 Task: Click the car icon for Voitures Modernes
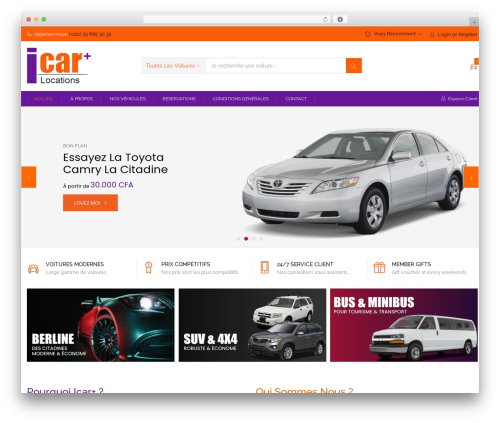coord(33,268)
